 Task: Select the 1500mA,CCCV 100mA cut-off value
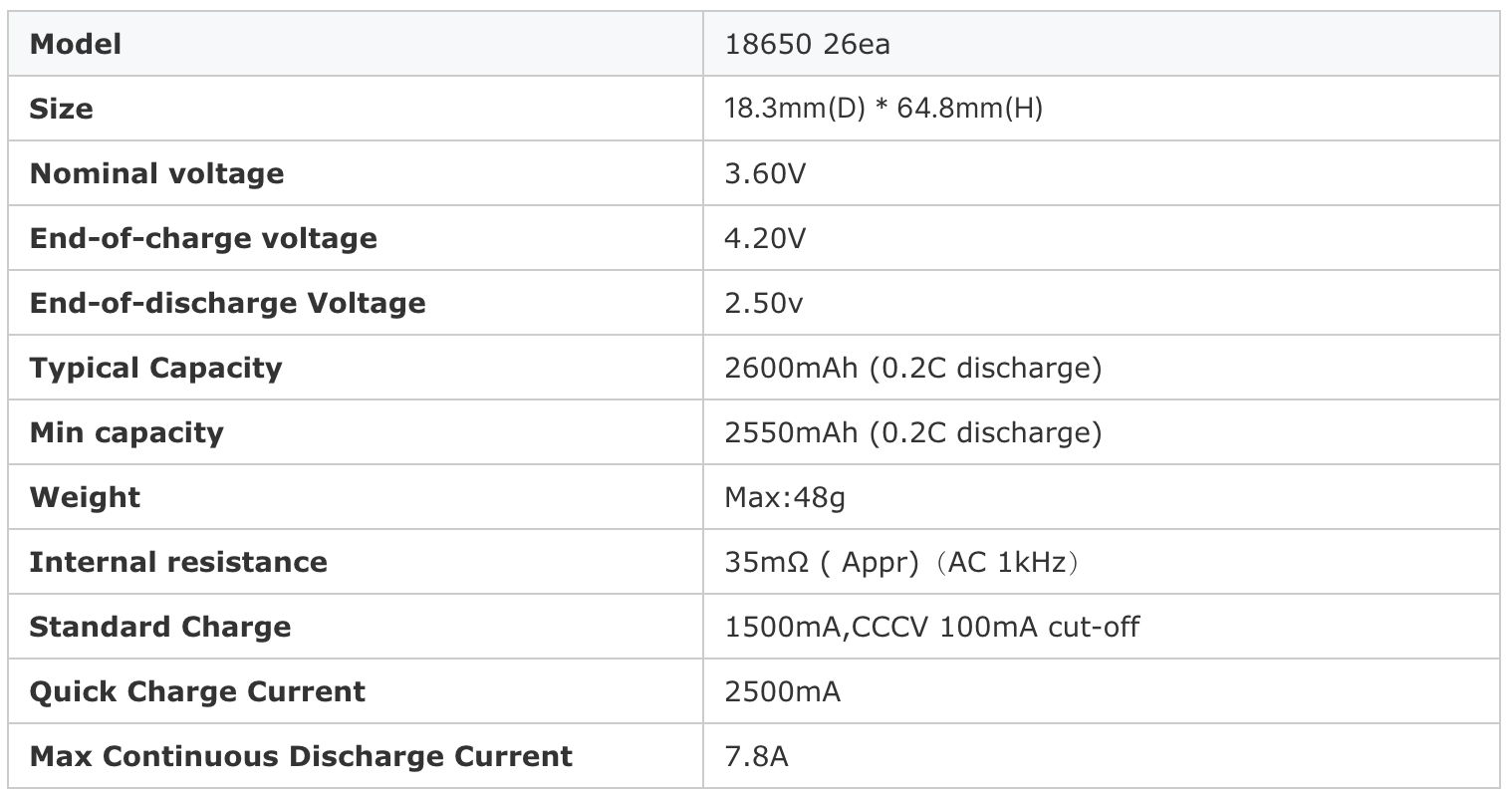point(932,627)
